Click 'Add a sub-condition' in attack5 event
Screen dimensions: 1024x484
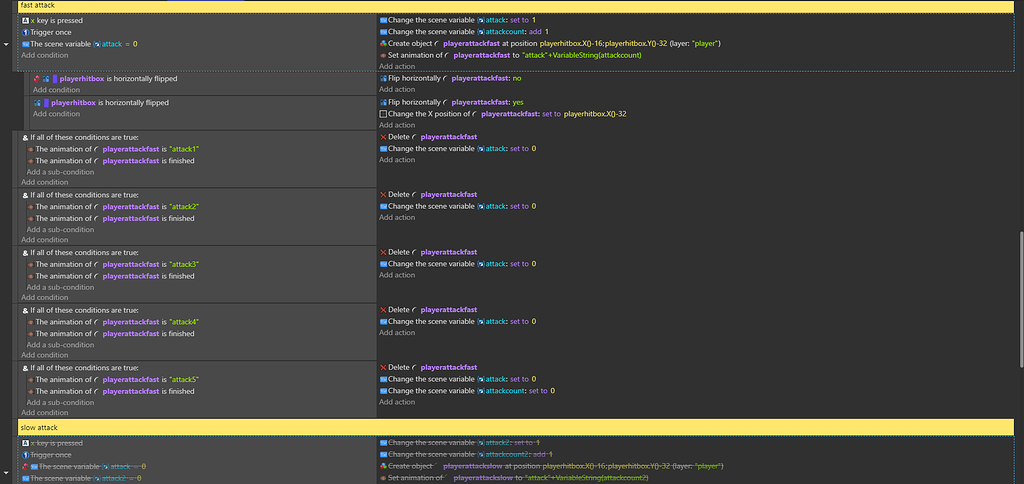60,402
